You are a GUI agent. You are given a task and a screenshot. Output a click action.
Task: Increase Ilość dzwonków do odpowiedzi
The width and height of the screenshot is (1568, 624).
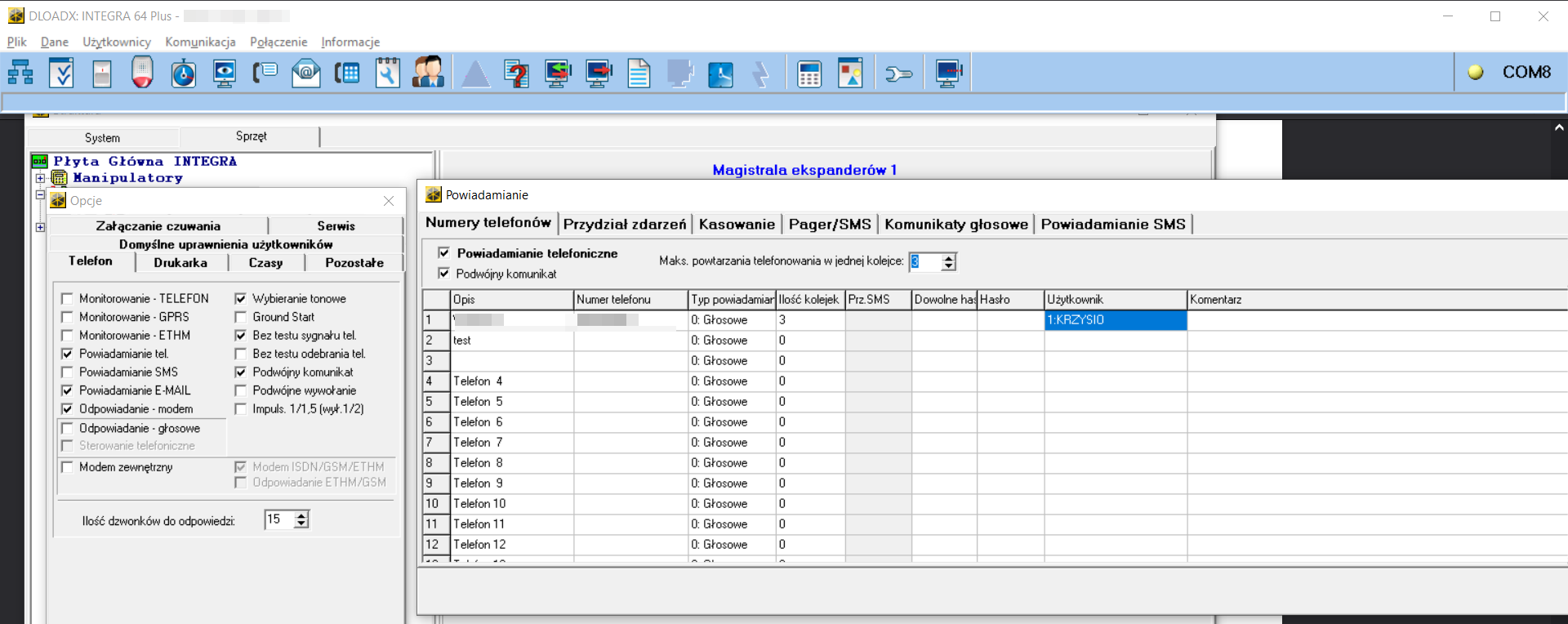coord(301,515)
